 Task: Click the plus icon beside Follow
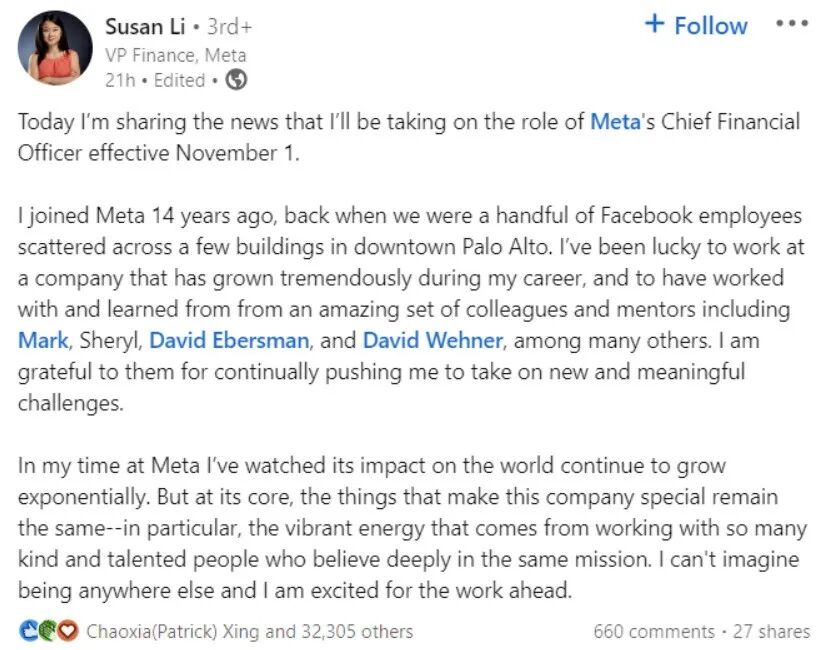655,24
